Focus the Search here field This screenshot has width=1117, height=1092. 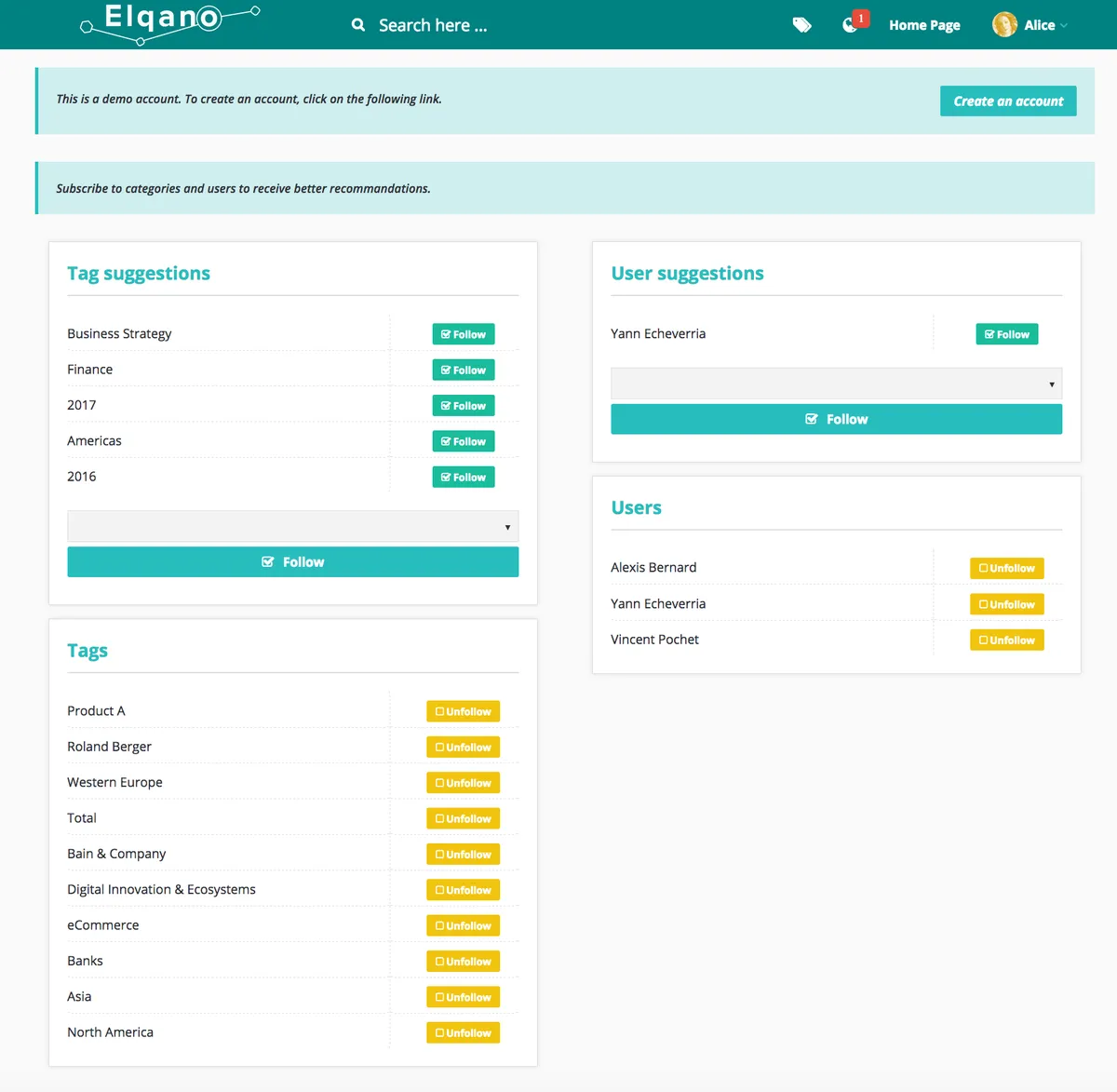(x=433, y=25)
